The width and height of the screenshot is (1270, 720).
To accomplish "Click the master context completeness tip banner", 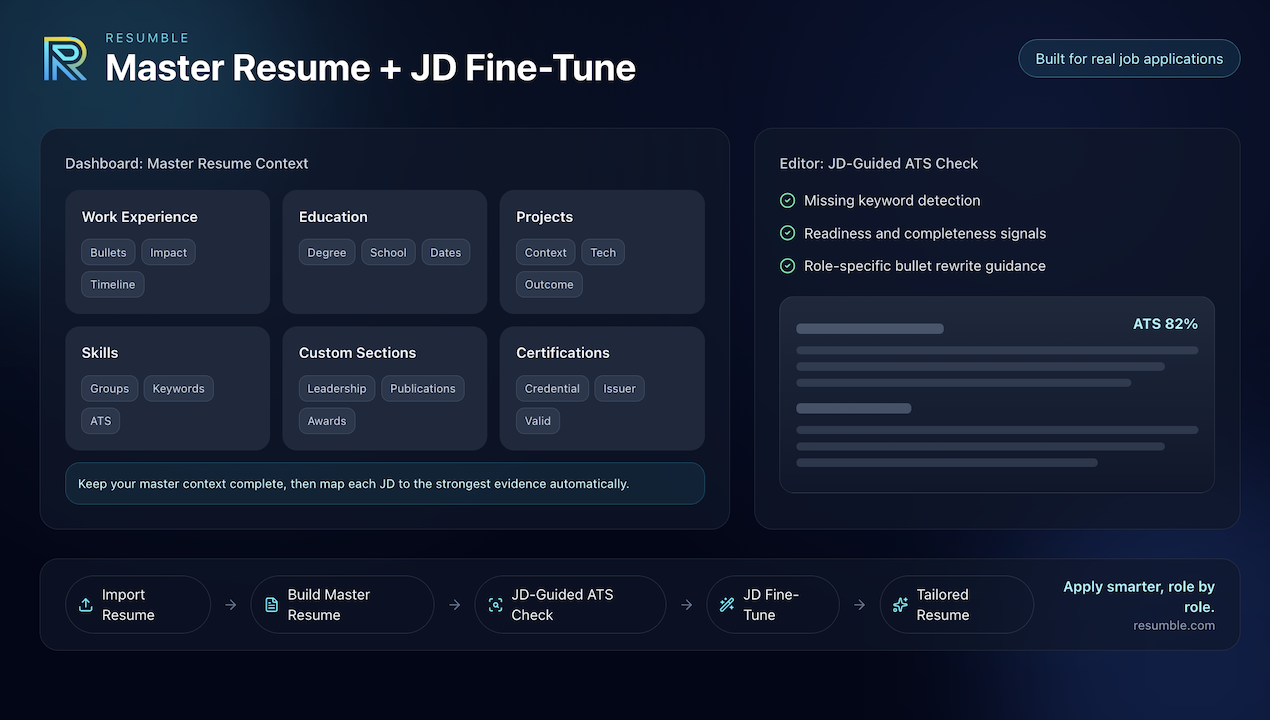I will [x=384, y=483].
